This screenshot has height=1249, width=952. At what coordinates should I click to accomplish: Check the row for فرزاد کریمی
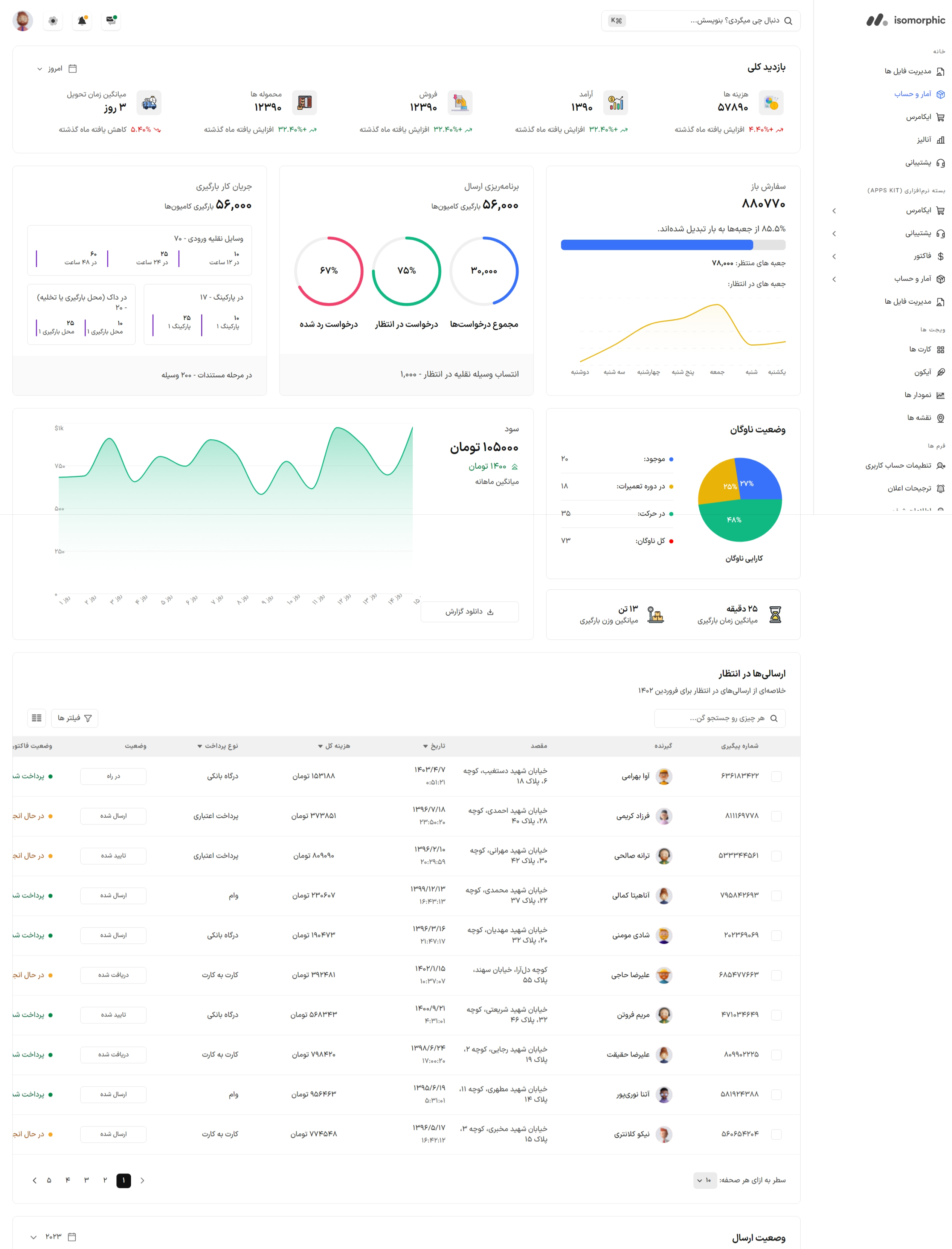(777, 816)
